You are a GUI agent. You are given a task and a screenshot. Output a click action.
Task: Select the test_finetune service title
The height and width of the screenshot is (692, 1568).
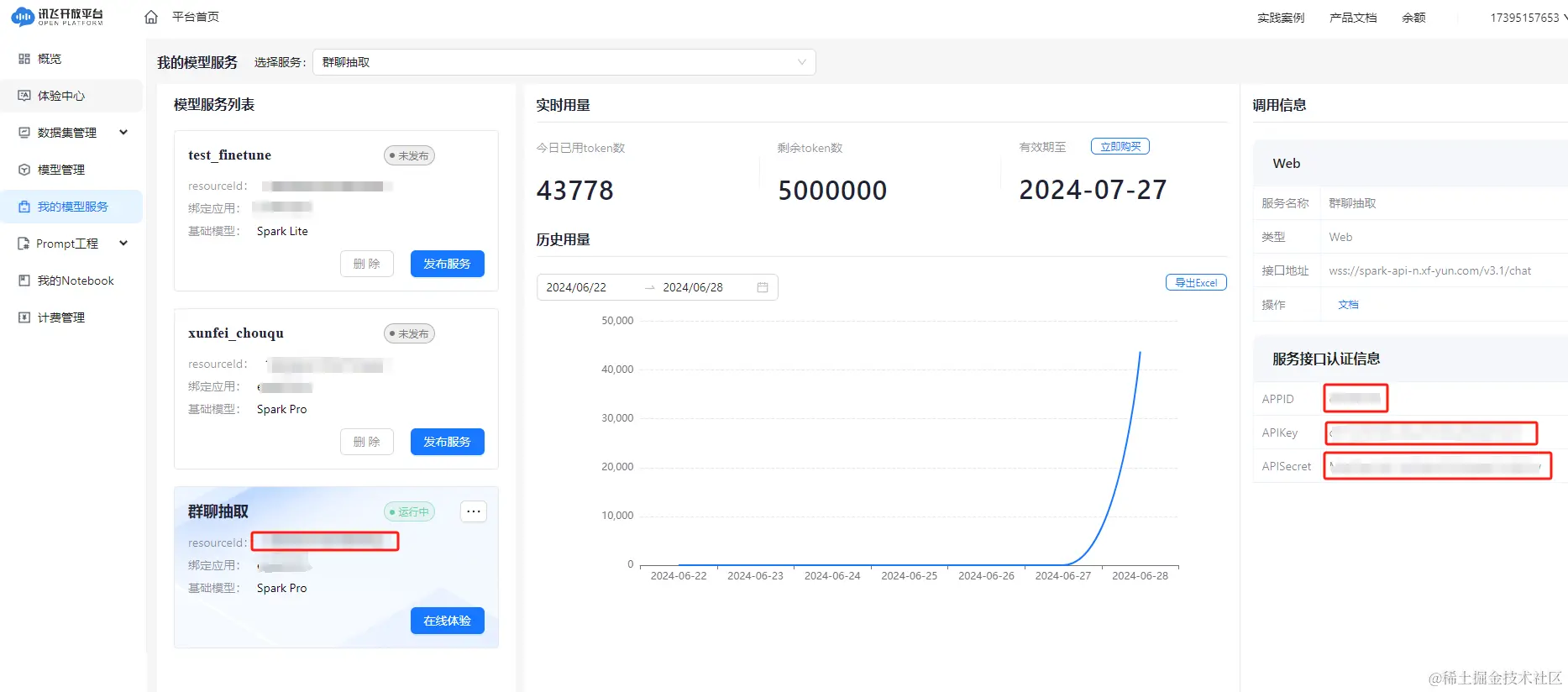tap(230, 155)
